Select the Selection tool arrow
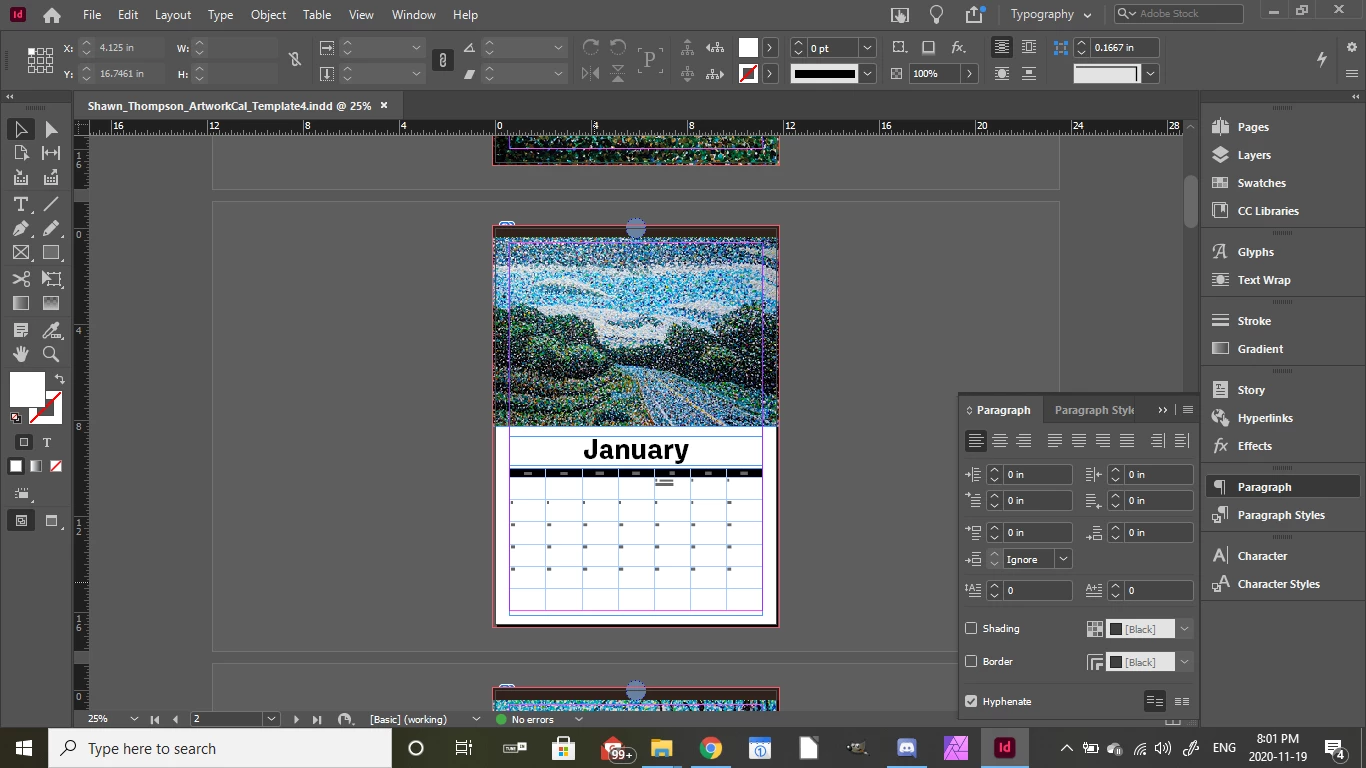The width and height of the screenshot is (1366, 768). coord(20,129)
